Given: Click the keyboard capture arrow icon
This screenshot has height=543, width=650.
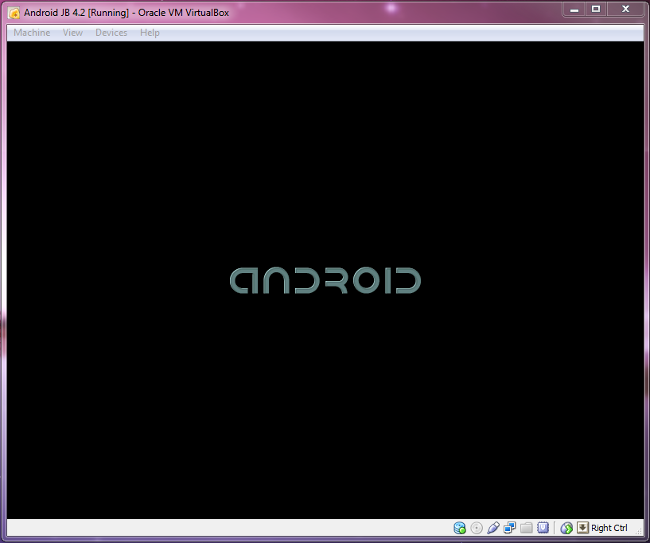Looking at the screenshot, I should 582,527.
